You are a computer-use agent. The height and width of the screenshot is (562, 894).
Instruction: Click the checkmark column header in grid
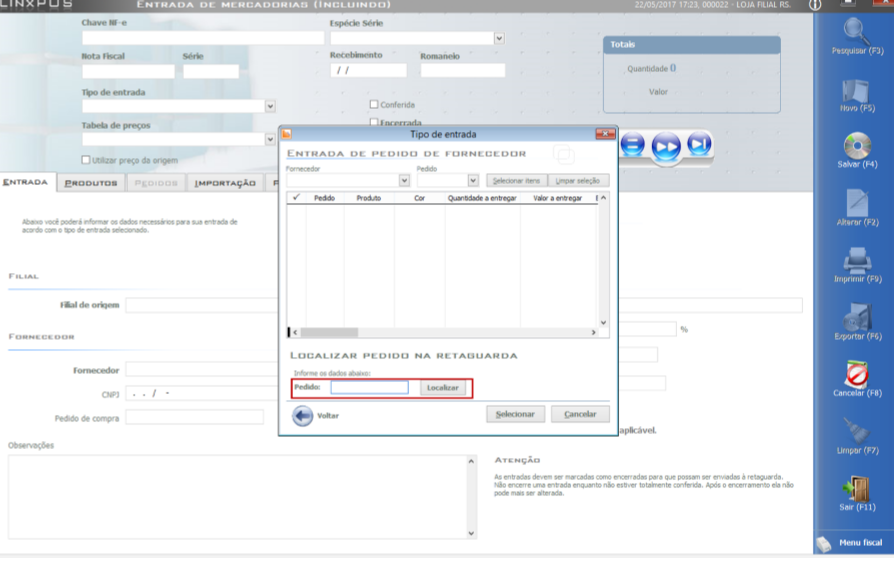click(296, 197)
